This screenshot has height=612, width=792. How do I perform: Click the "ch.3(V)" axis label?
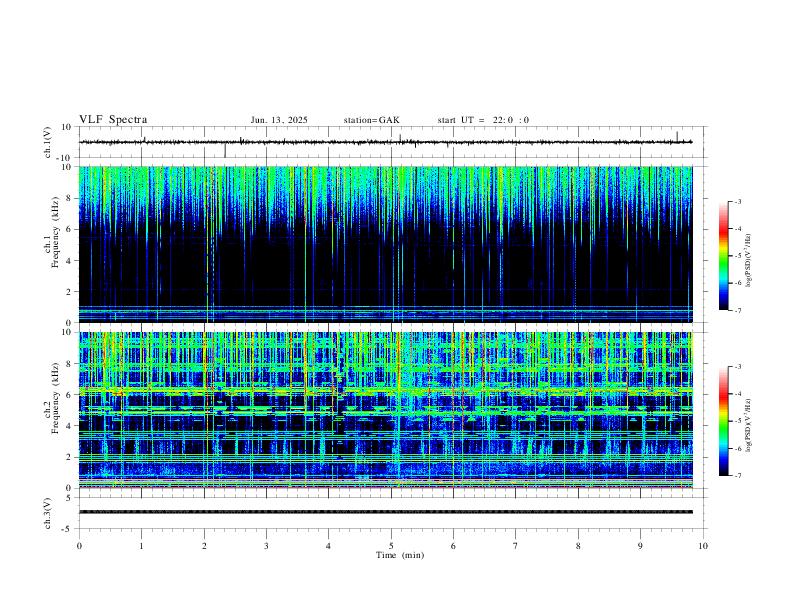point(48,513)
